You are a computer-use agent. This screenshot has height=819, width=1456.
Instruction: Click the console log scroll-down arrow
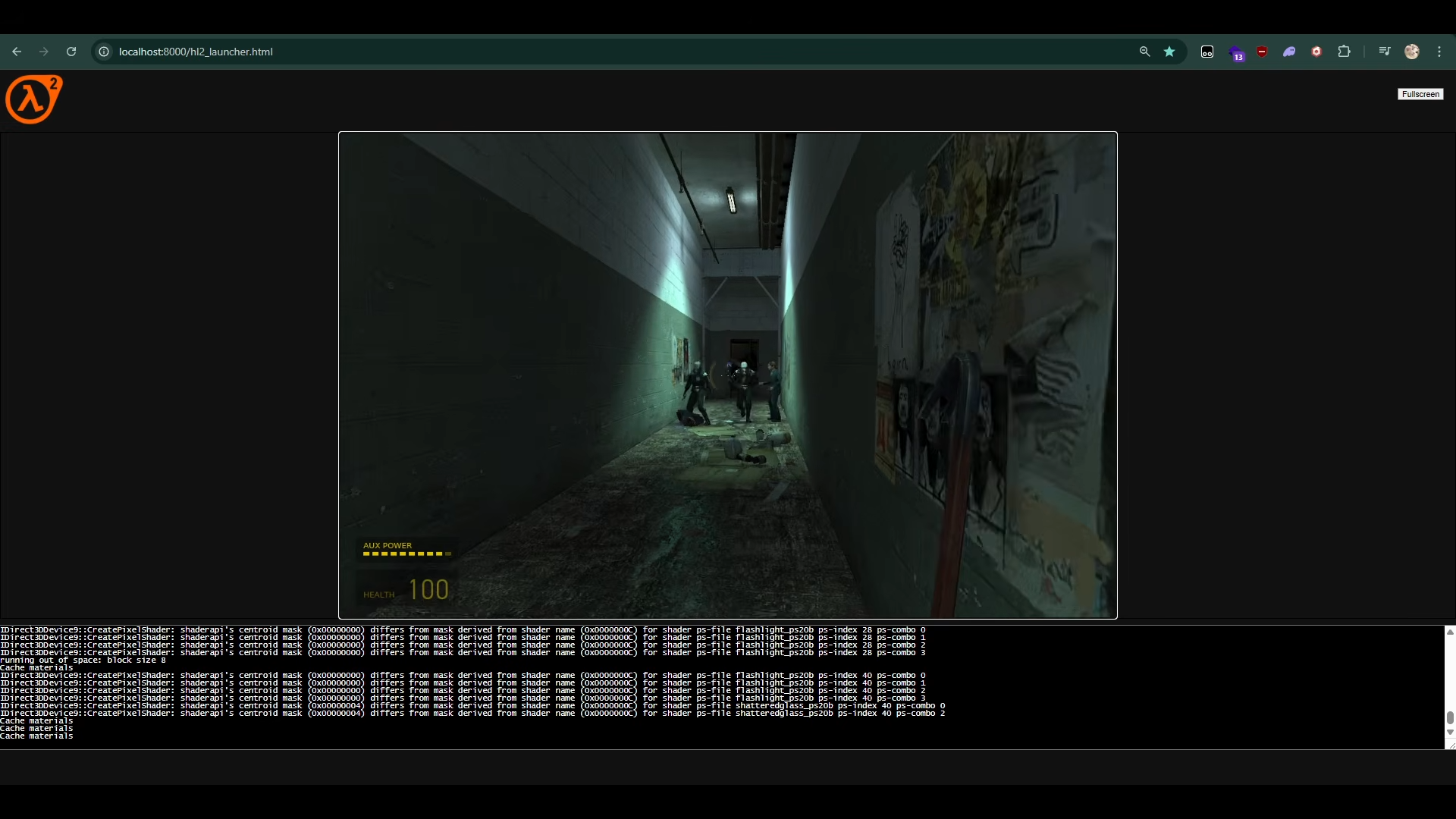(1450, 733)
